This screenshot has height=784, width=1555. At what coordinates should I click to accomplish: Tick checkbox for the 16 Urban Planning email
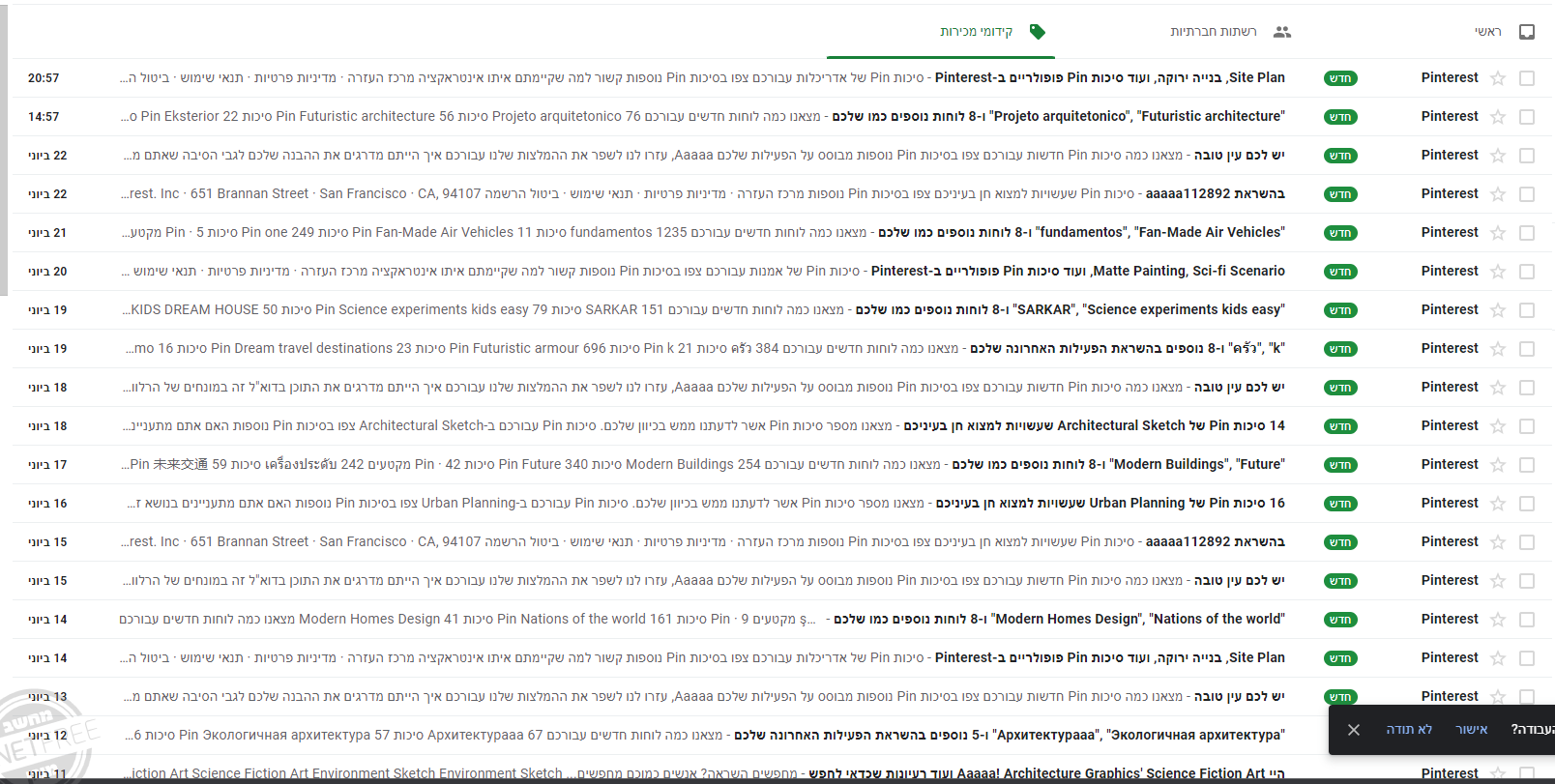click(x=1527, y=504)
